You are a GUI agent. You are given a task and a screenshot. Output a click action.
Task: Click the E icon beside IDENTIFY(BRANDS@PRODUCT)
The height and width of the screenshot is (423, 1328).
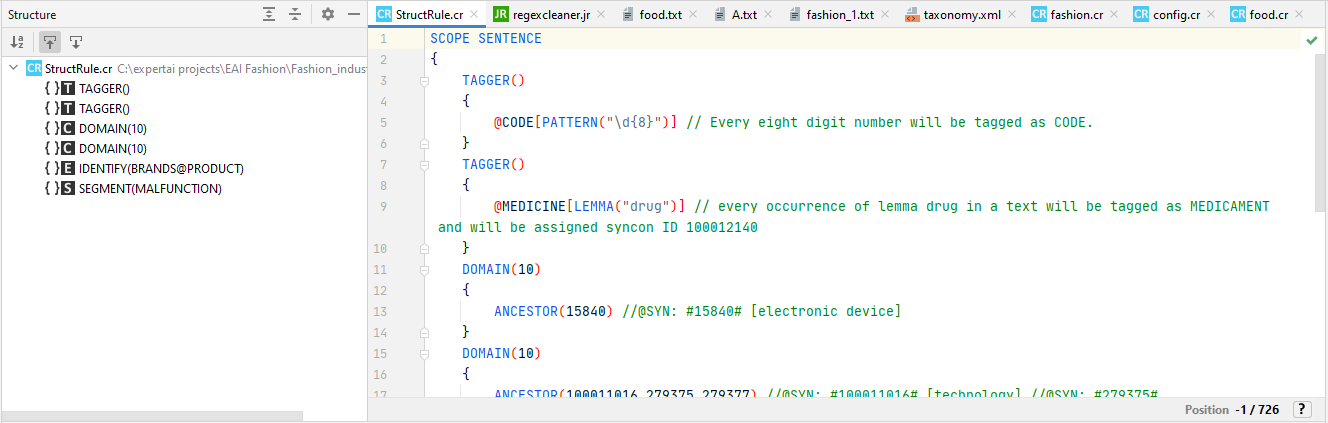click(x=68, y=168)
